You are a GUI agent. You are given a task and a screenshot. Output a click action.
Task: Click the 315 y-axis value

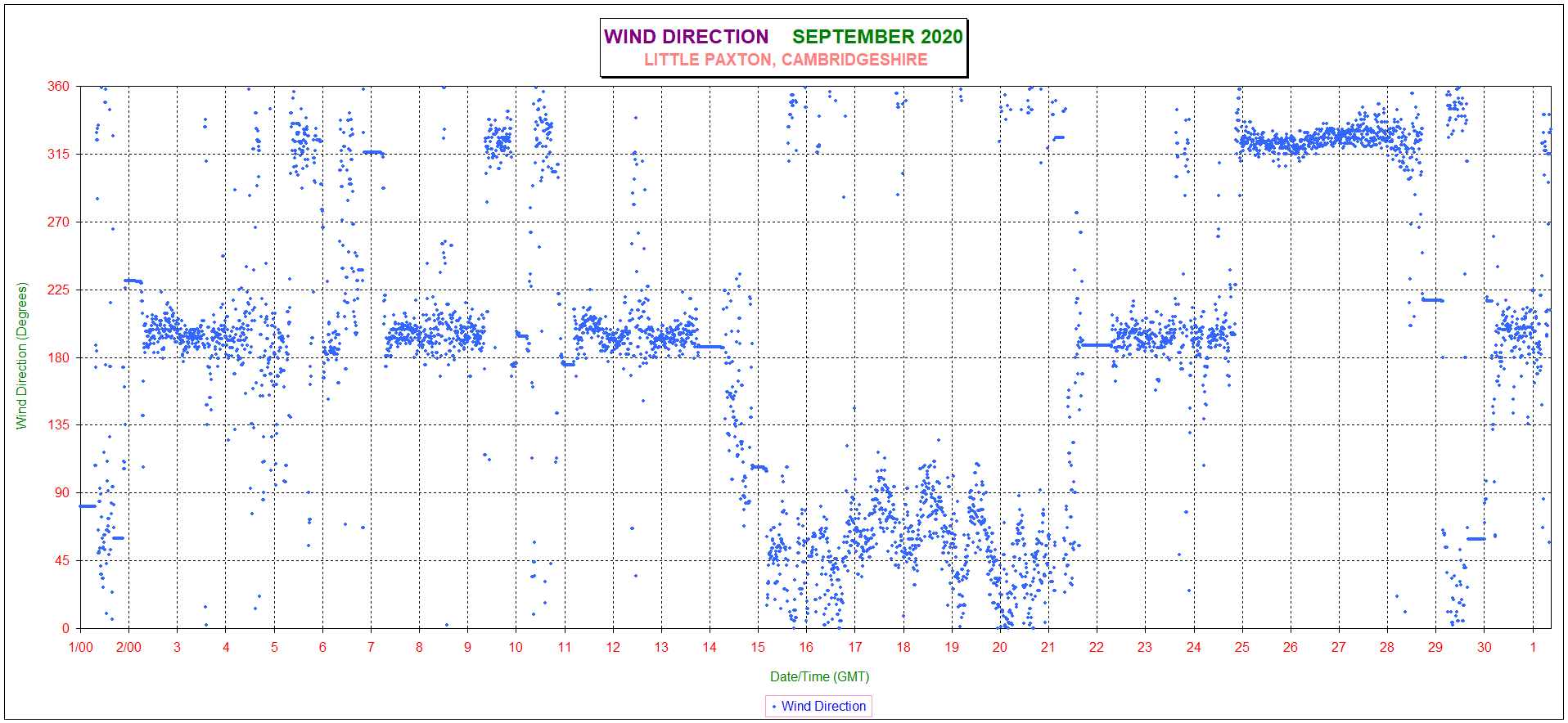point(58,154)
